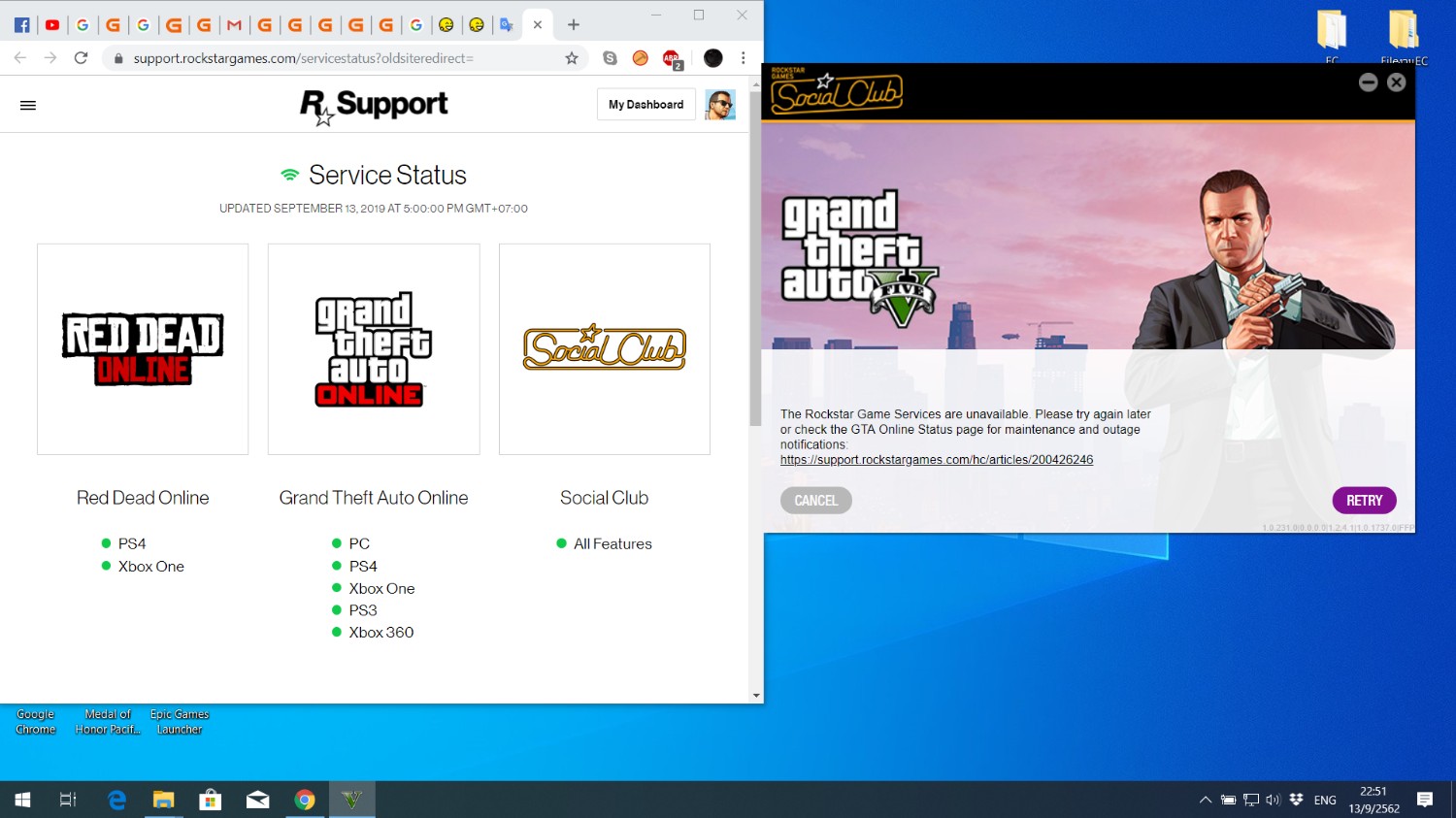
Task: Click the Dropbox icon in the system tray
Action: pyautogui.click(x=1296, y=800)
